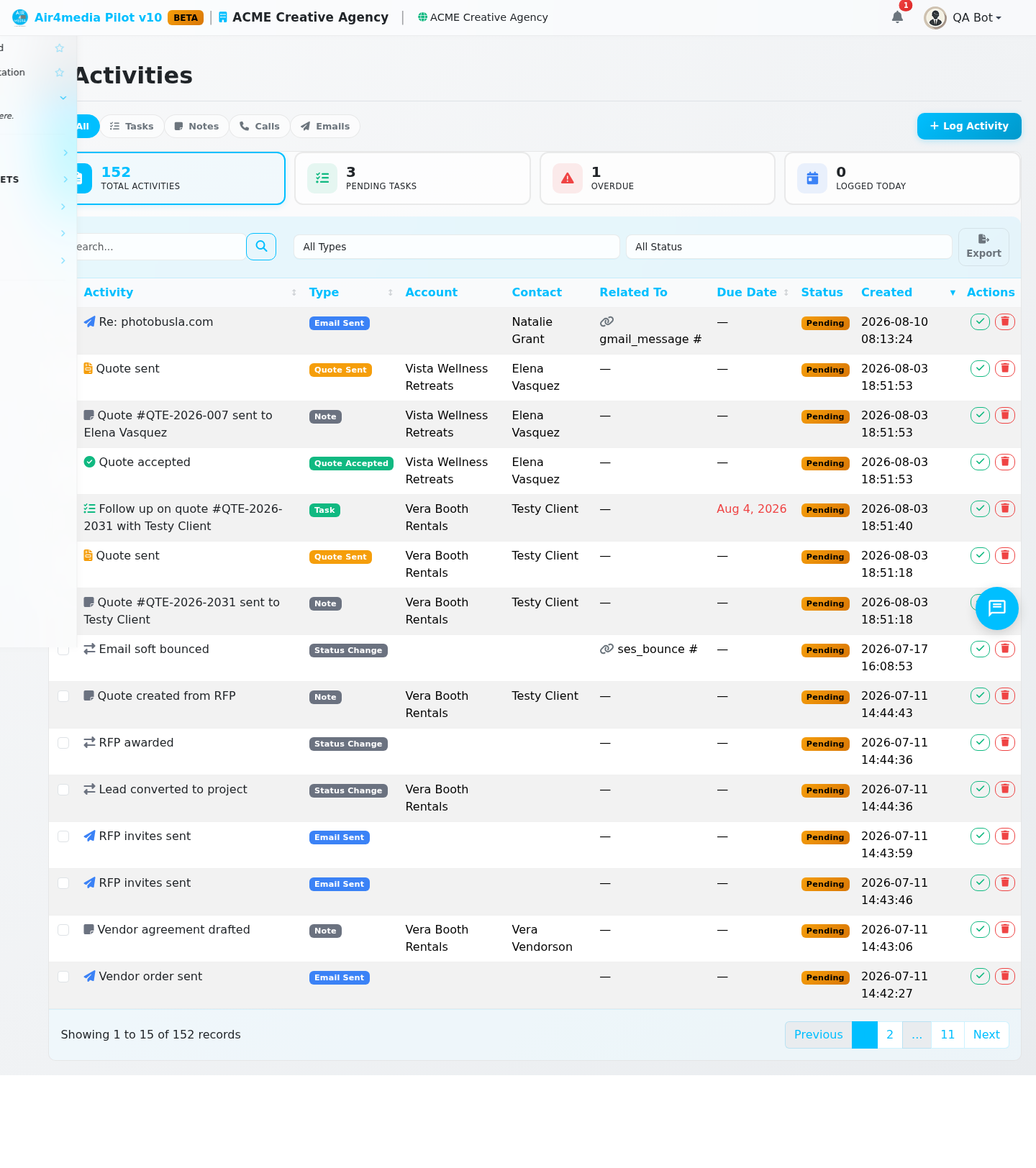Click the logged today calendar icon

[x=812, y=178]
